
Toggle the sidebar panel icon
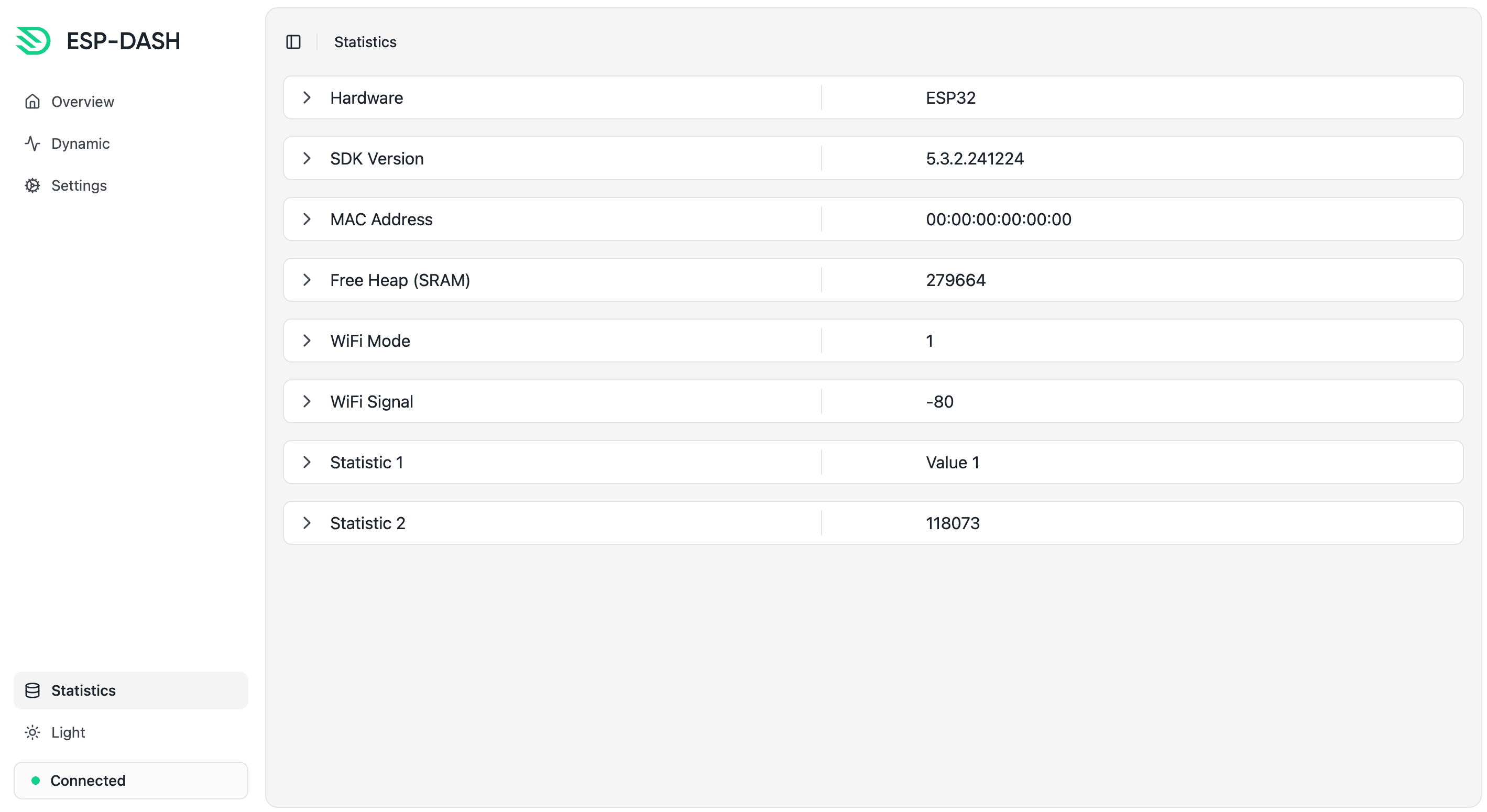point(293,42)
